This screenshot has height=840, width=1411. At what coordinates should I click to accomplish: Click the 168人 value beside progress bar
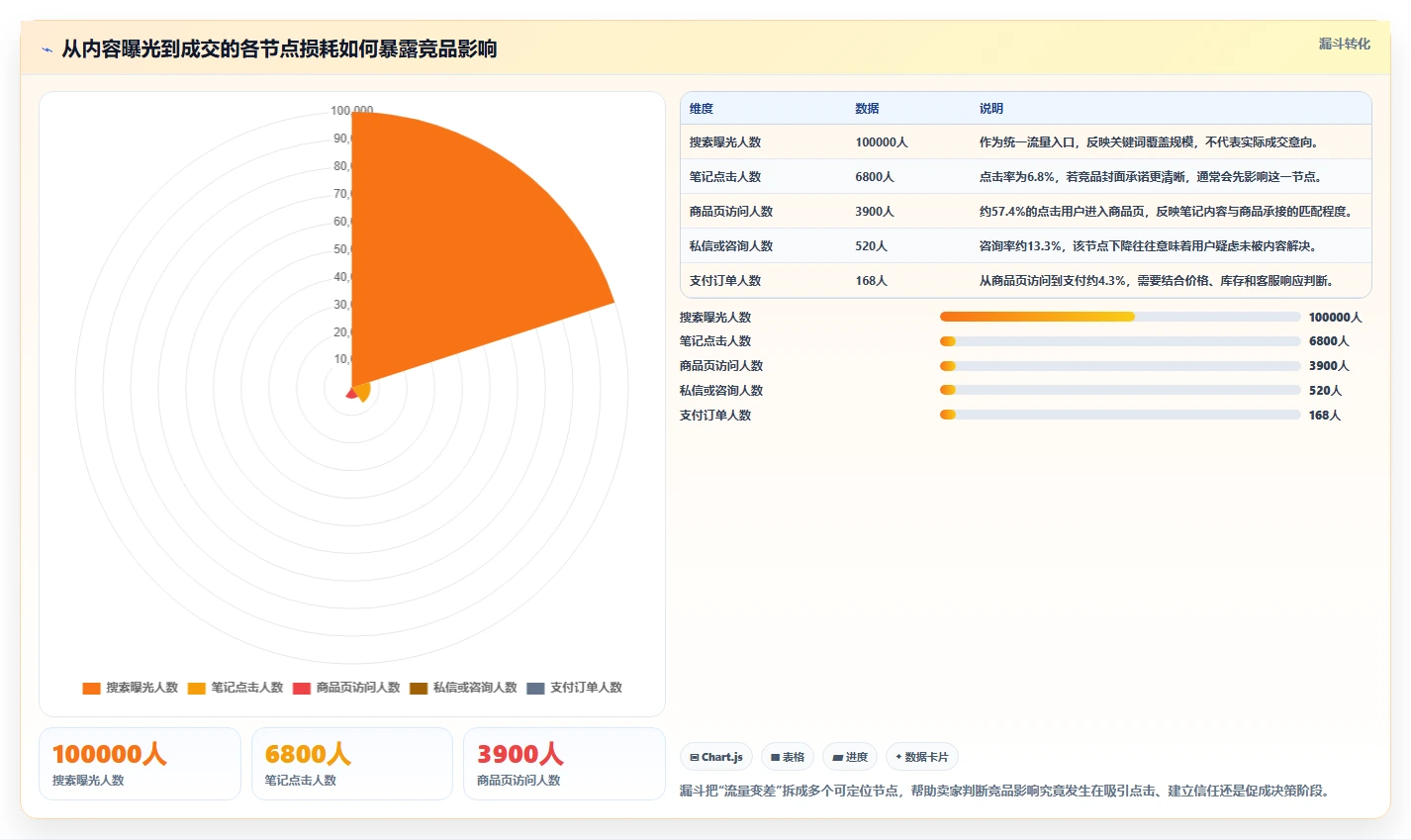coord(1325,416)
